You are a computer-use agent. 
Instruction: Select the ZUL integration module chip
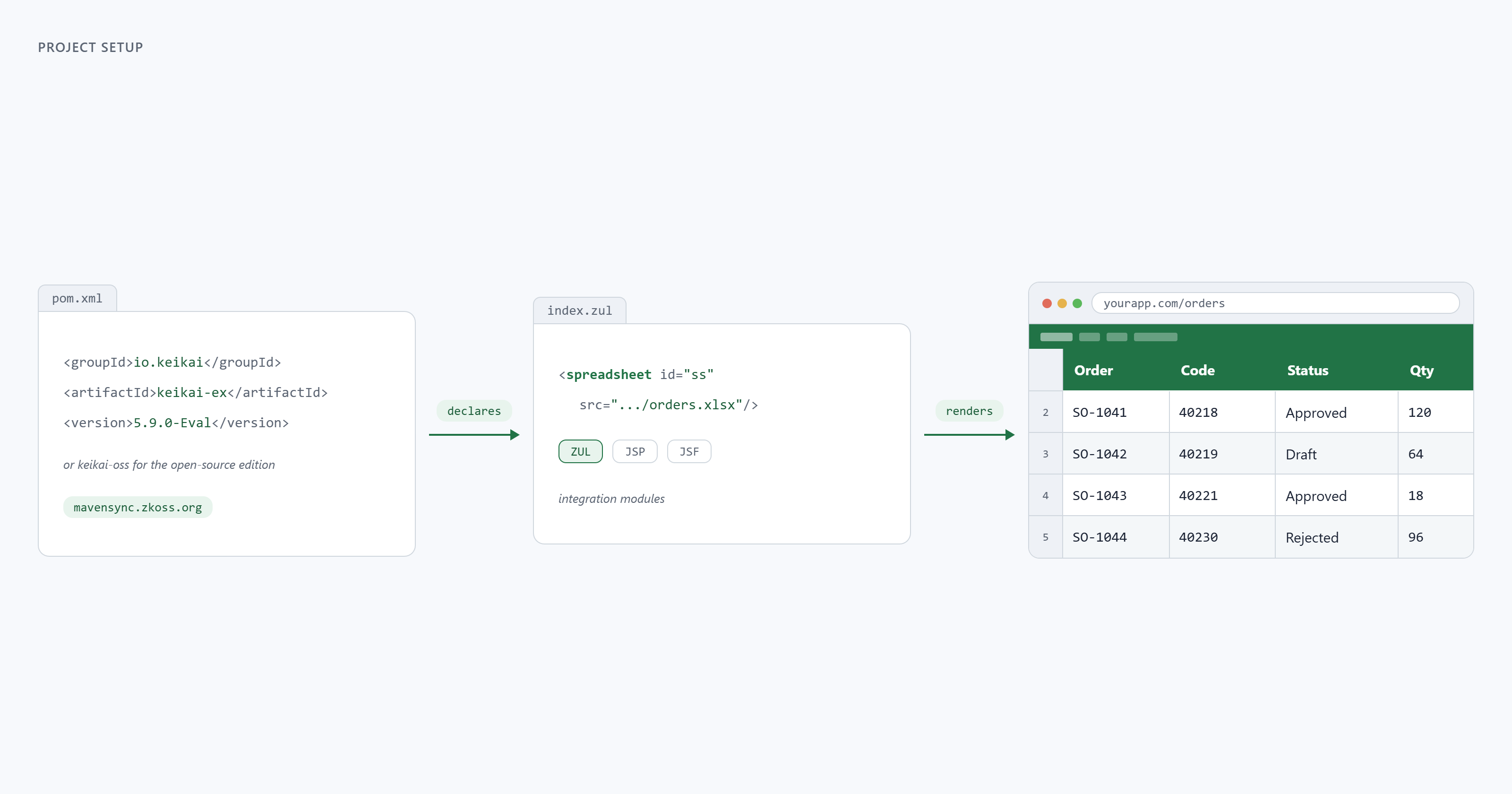581,452
